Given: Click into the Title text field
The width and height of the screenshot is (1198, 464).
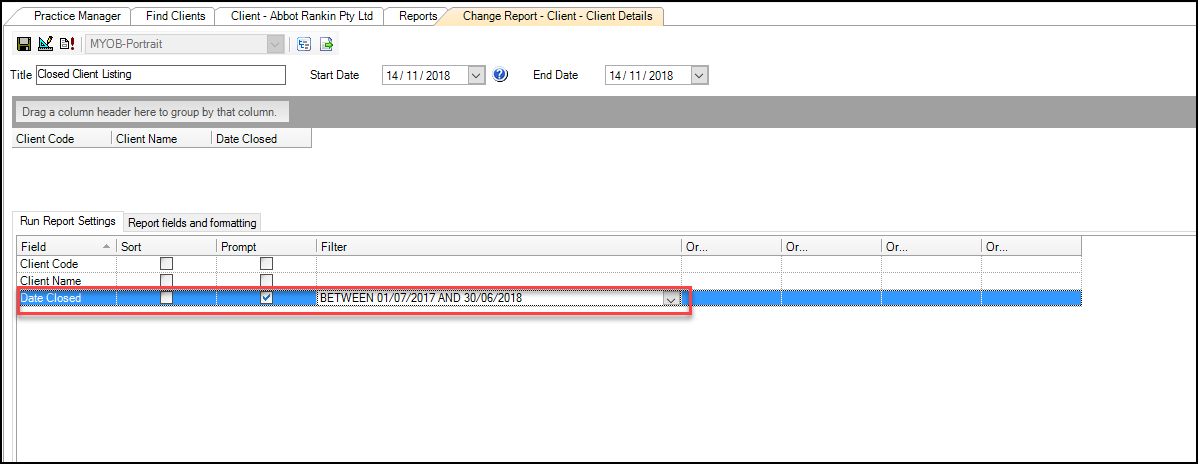Looking at the screenshot, I should tap(160, 75).
